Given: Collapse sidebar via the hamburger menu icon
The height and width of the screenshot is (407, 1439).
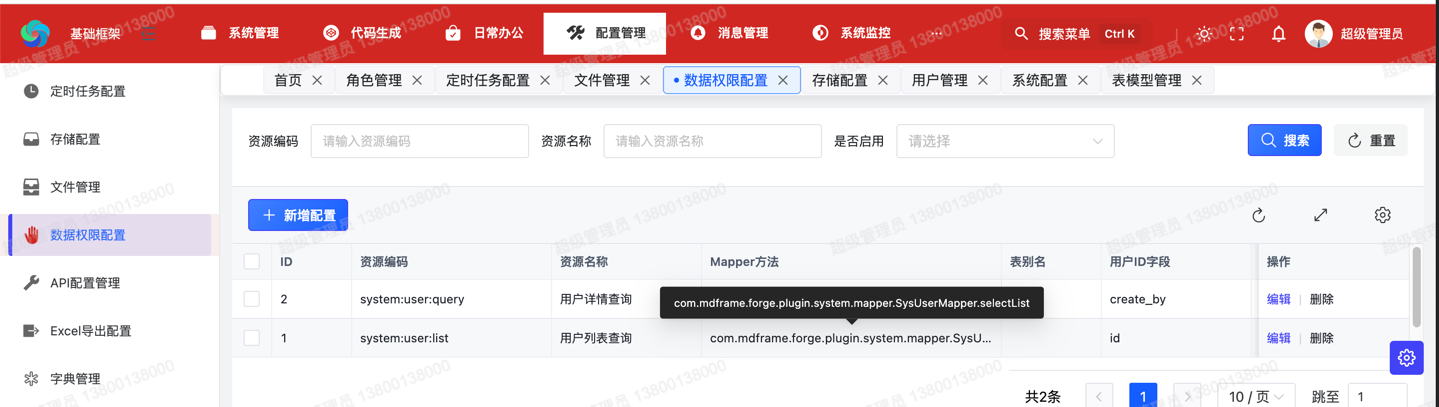Looking at the screenshot, I should click(x=148, y=34).
